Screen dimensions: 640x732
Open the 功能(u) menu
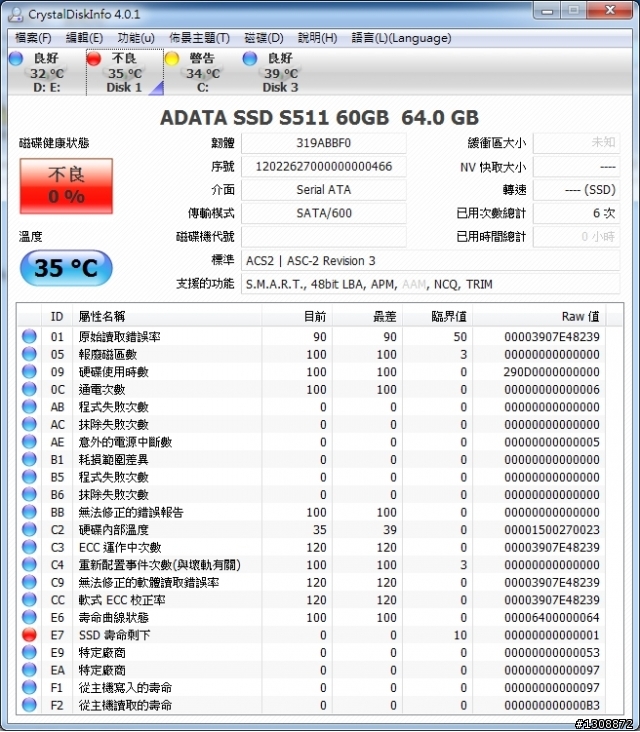point(136,38)
